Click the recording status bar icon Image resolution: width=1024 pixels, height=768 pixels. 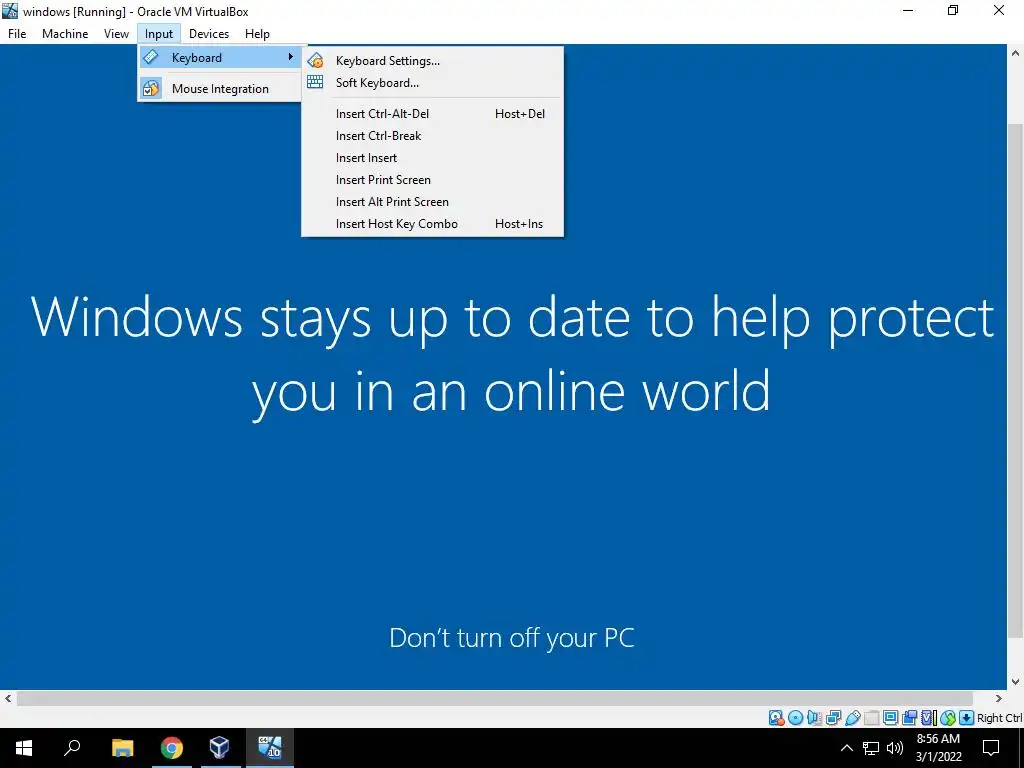pyautogui.click(x=909, y=718)
